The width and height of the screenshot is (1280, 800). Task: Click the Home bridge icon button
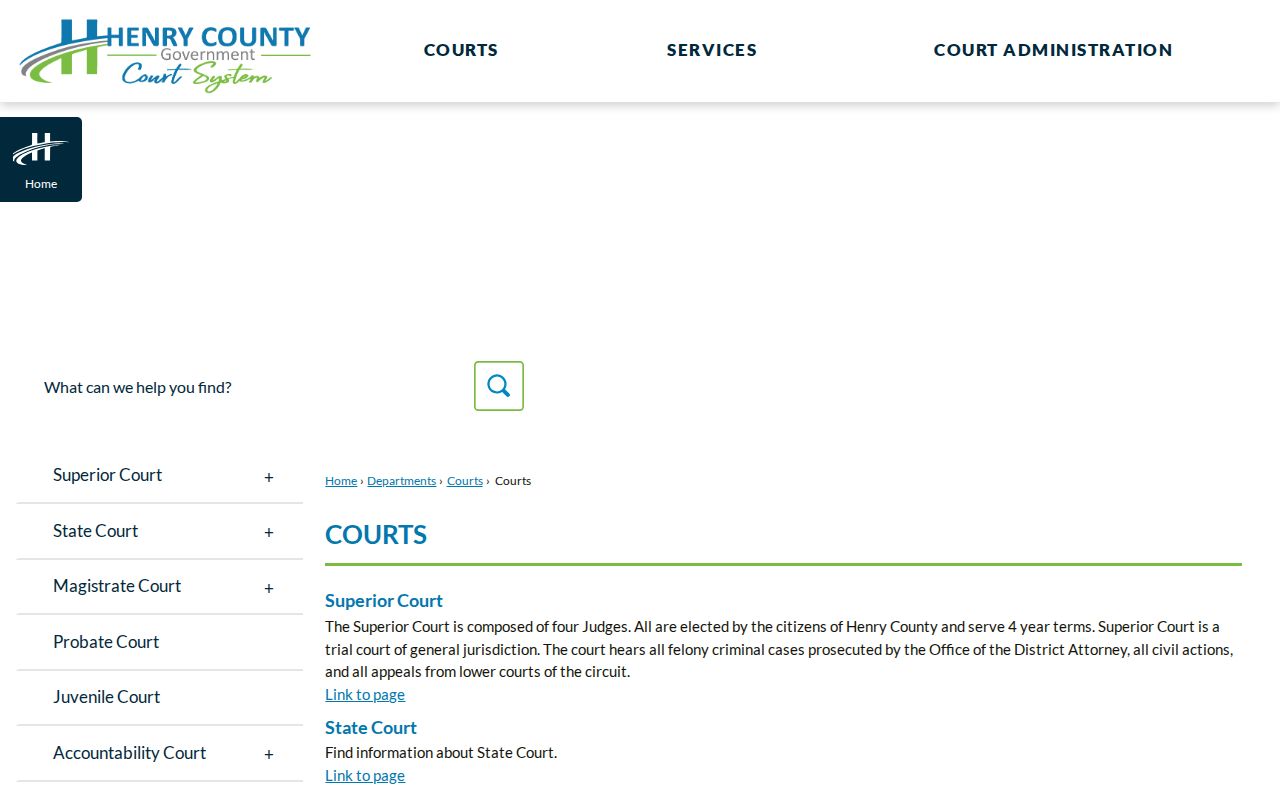(41, 159)
